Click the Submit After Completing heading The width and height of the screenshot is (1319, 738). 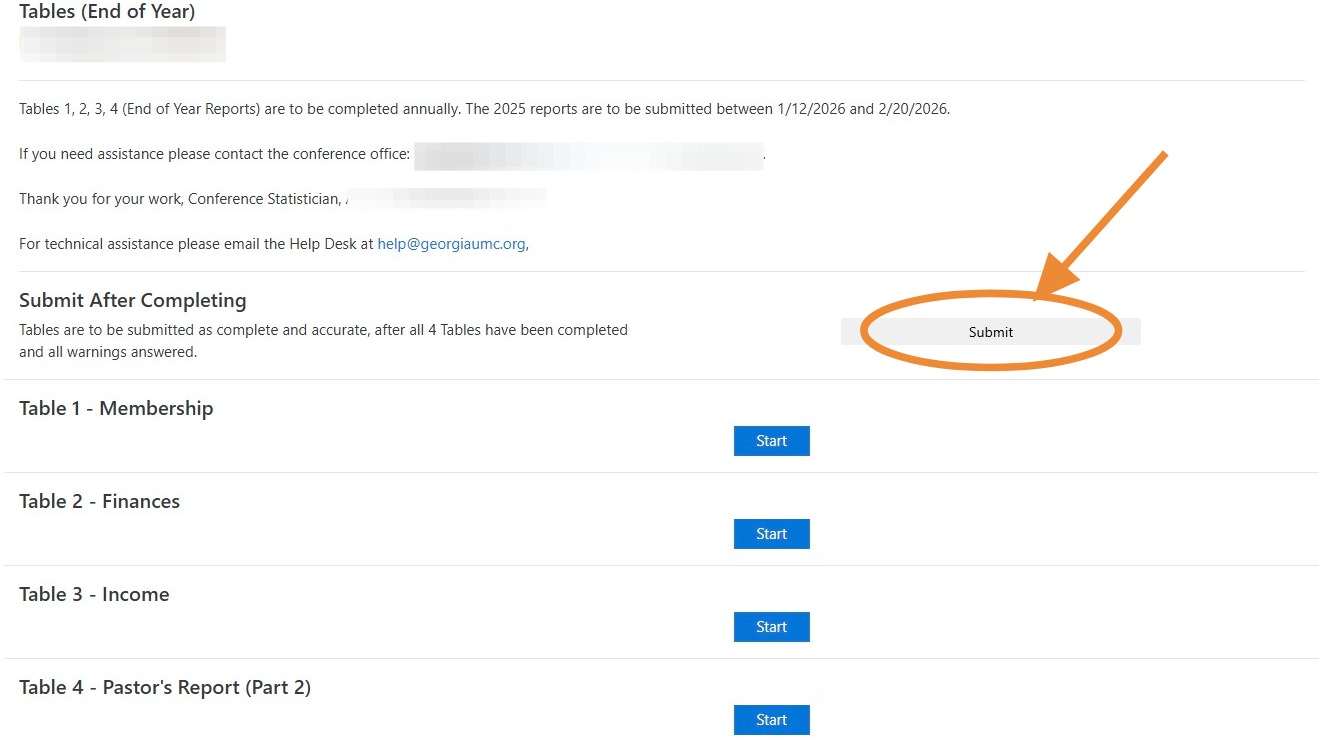tap(132, 300)
